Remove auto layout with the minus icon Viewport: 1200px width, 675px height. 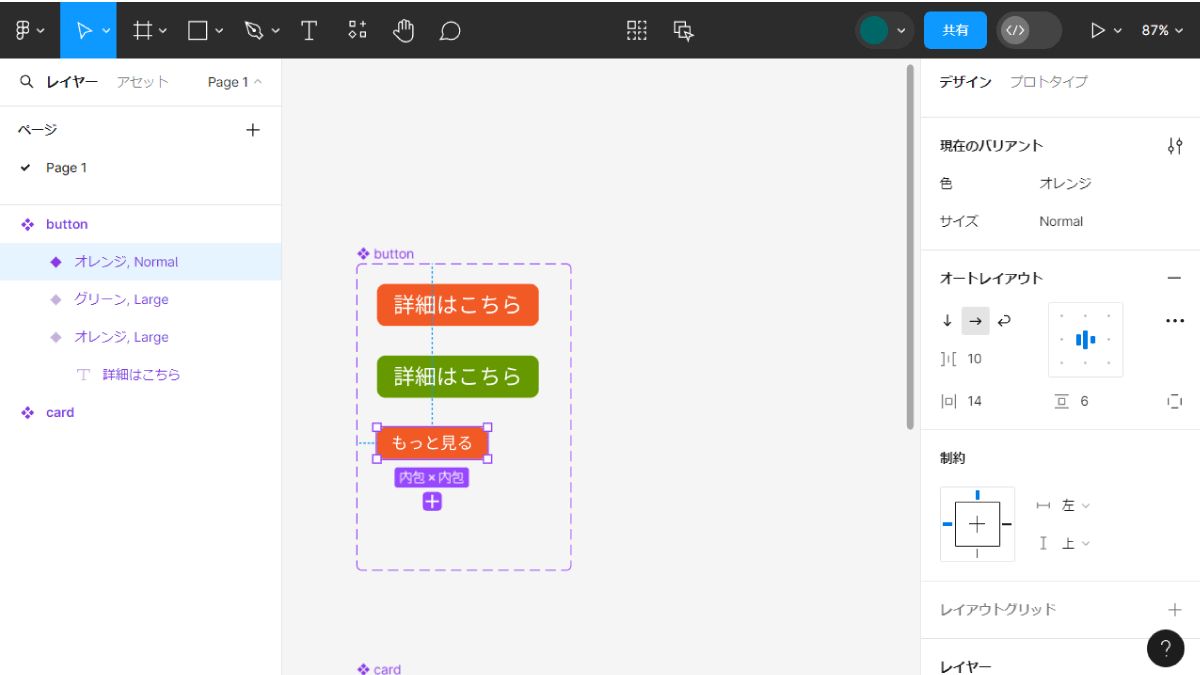click(1174, 278)
